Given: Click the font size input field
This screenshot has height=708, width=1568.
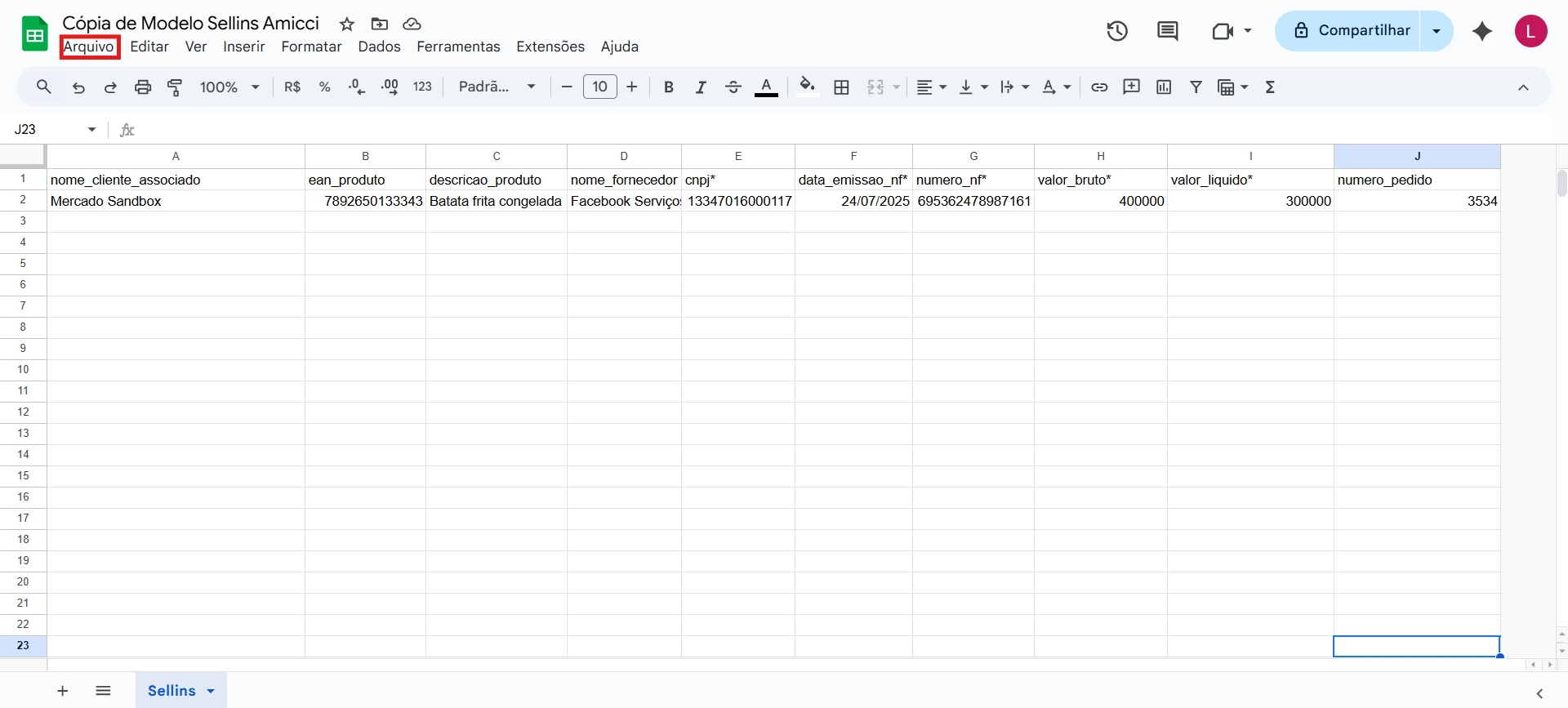Looking at the screenshot, I should (x=599, y=87).
